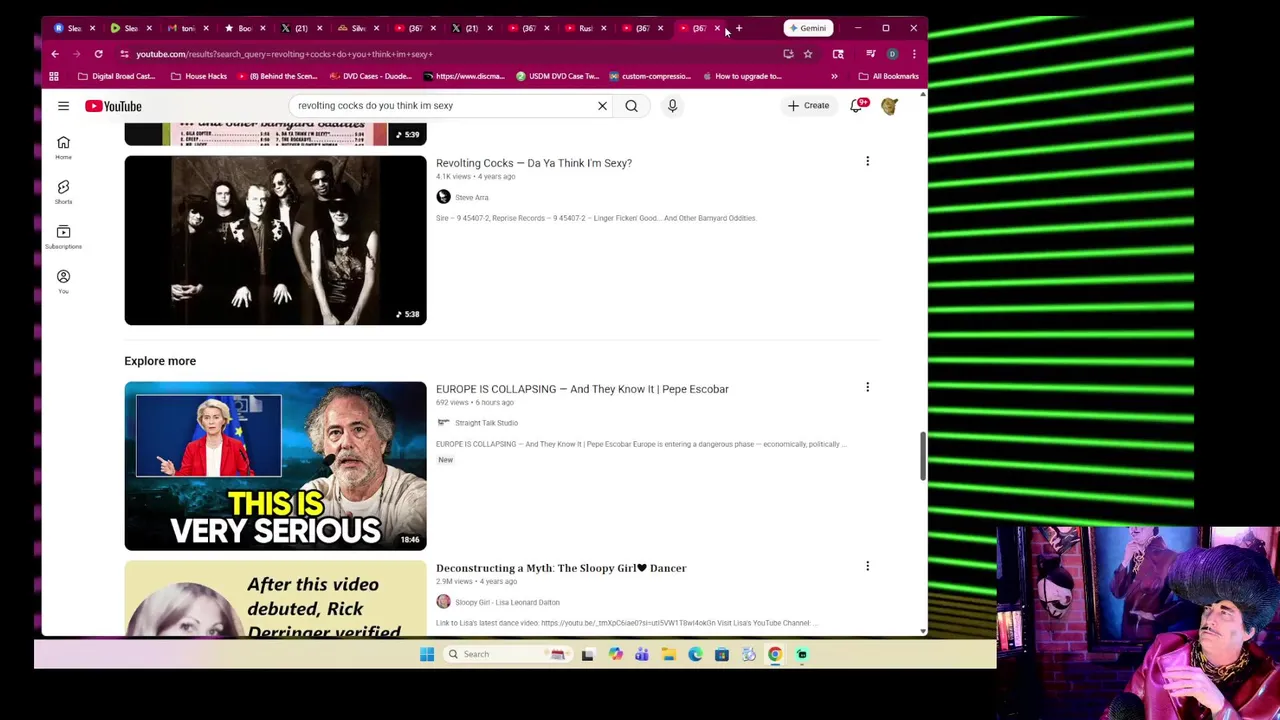Open Revolting Cocks — Da Ya Think I'm Sexy? title
The width and height of the screenshot is (1280, 720).
534,163
